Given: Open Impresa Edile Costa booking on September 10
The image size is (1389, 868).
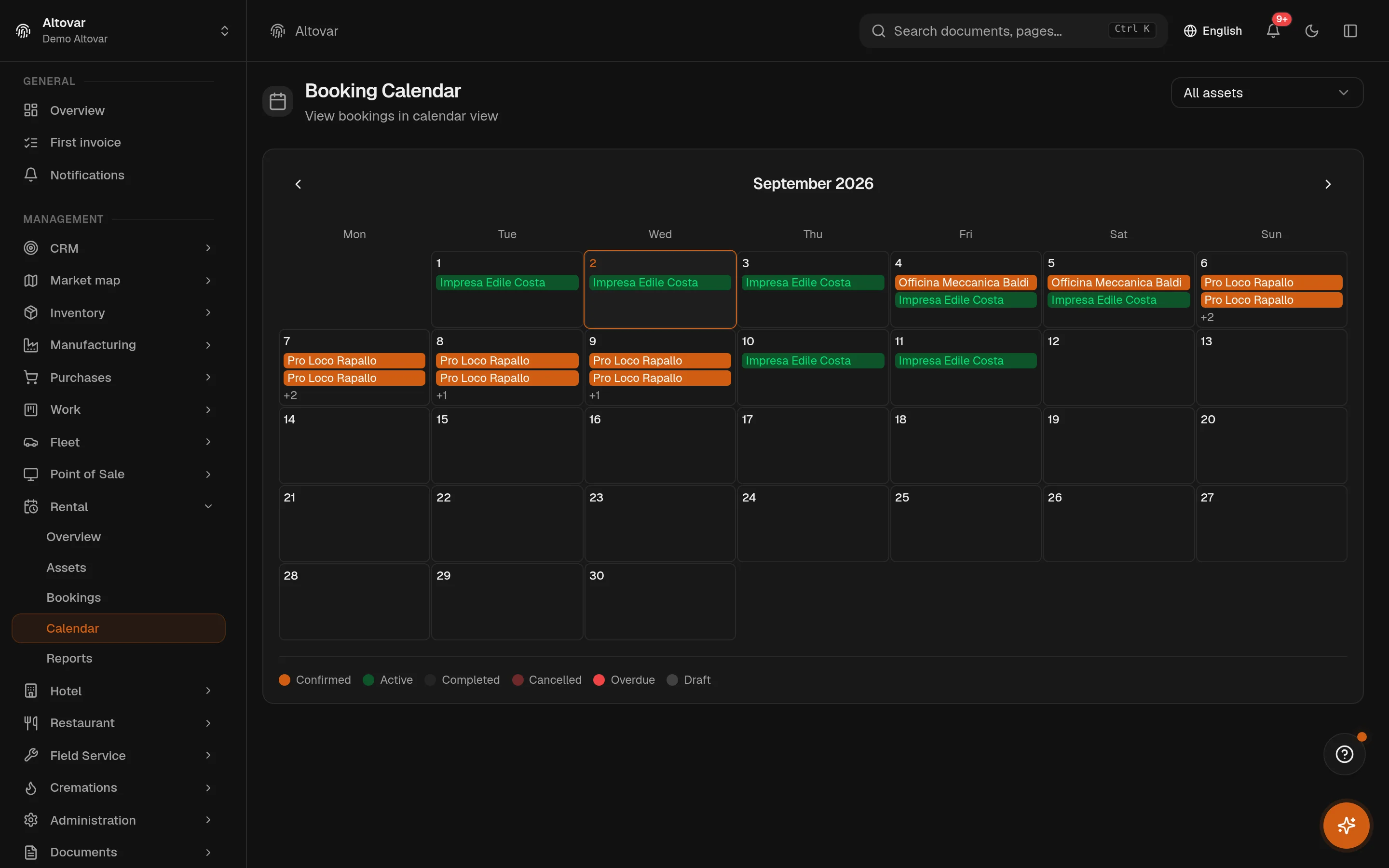Looking at the screenshot, I should [x=812, y=361].
